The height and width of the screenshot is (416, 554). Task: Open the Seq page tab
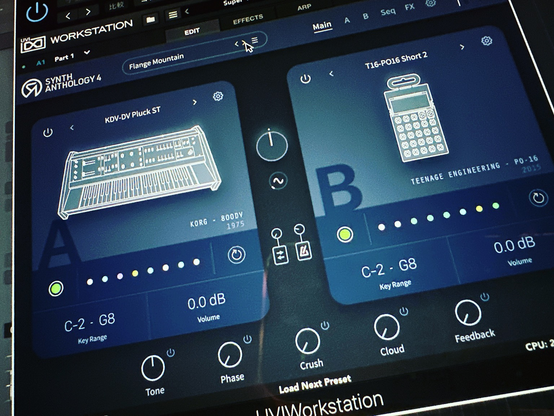click(388, 12)
